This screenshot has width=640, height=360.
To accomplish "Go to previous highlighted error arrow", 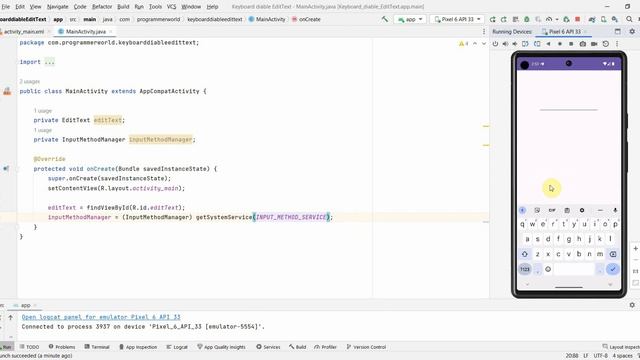I will (x=475, y=43).
